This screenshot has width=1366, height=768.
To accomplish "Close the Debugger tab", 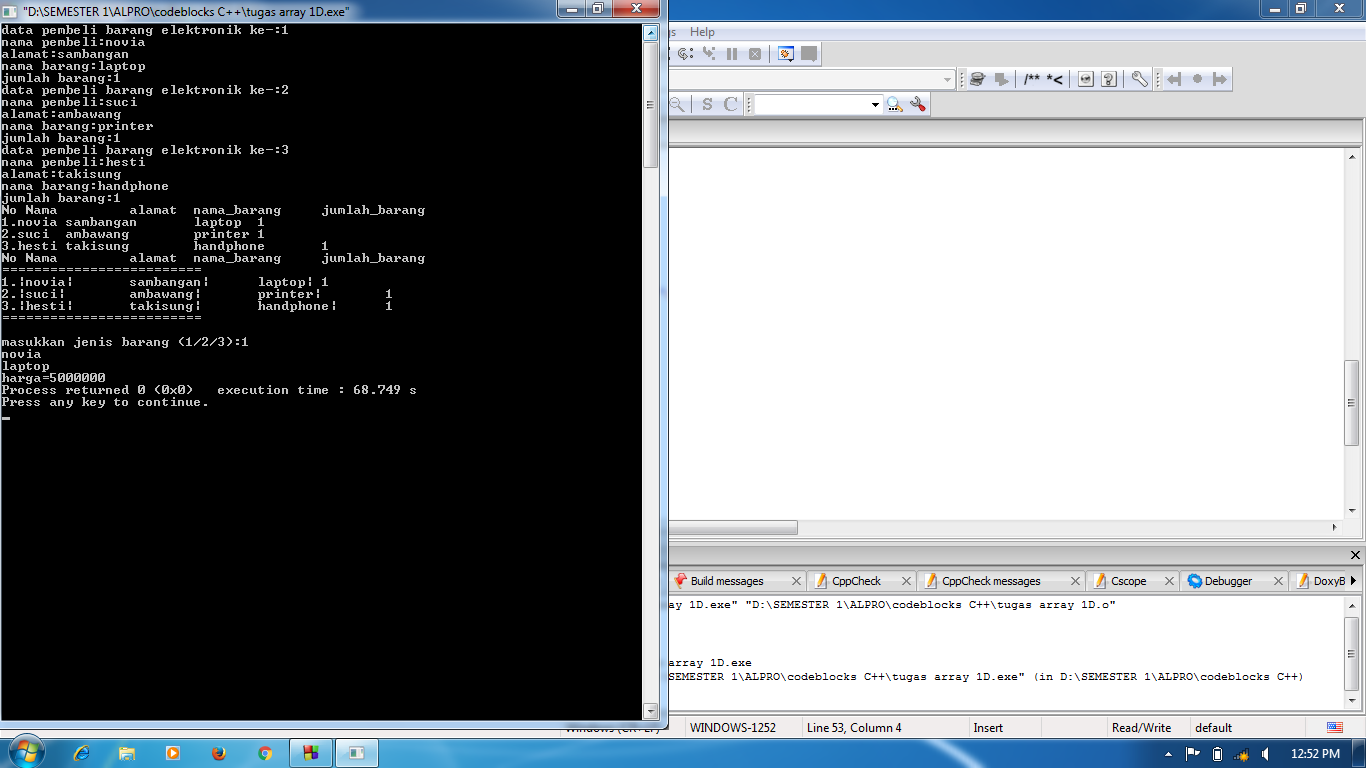I will 1278,581.
